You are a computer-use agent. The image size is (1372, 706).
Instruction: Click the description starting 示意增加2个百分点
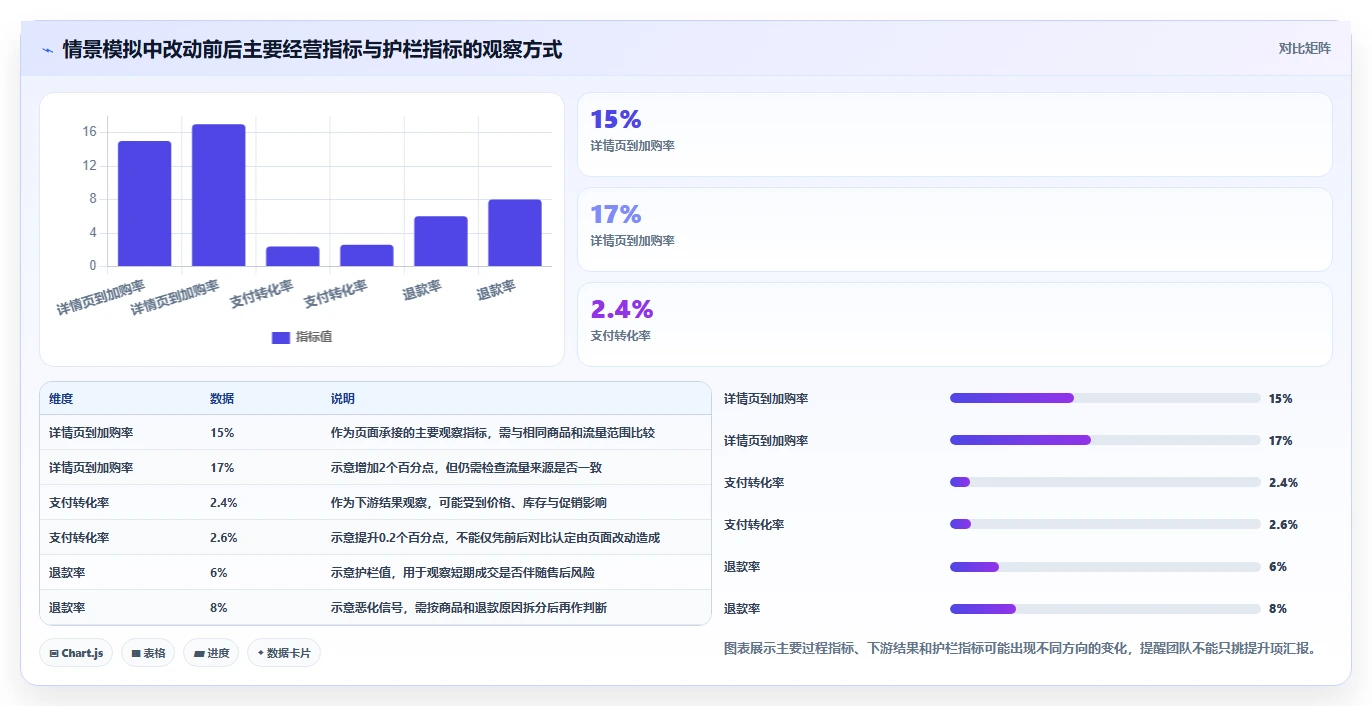(x=467, y=468)
